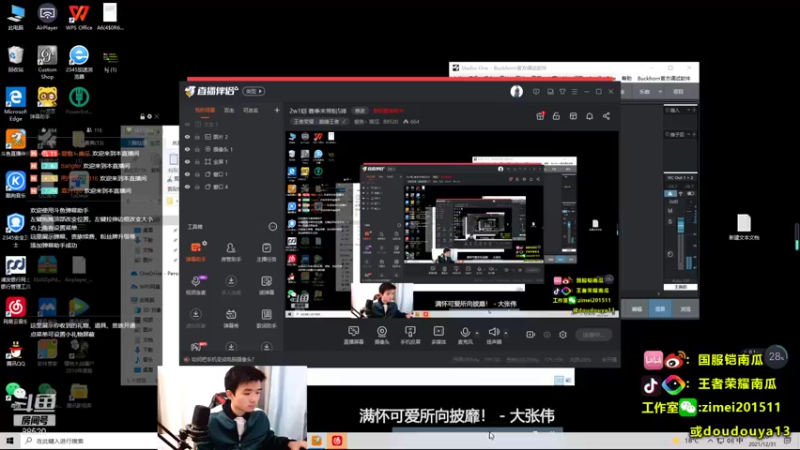Screen dimensions: 800x450
Task: Hide the 窗口 4 layer with eye icon
Action: [187, 187]
